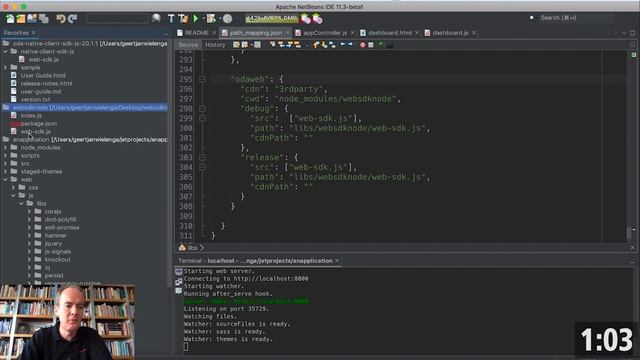Jump to the previous bookmark
640x360 pixels.
click(316, 44)
